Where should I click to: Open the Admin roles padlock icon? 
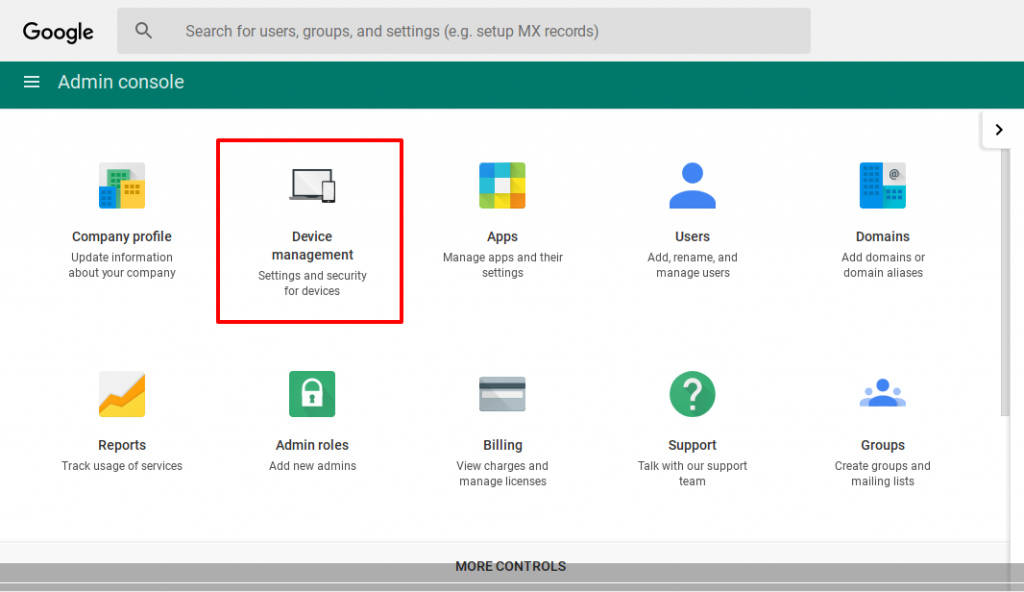click(x=312, y=394)
